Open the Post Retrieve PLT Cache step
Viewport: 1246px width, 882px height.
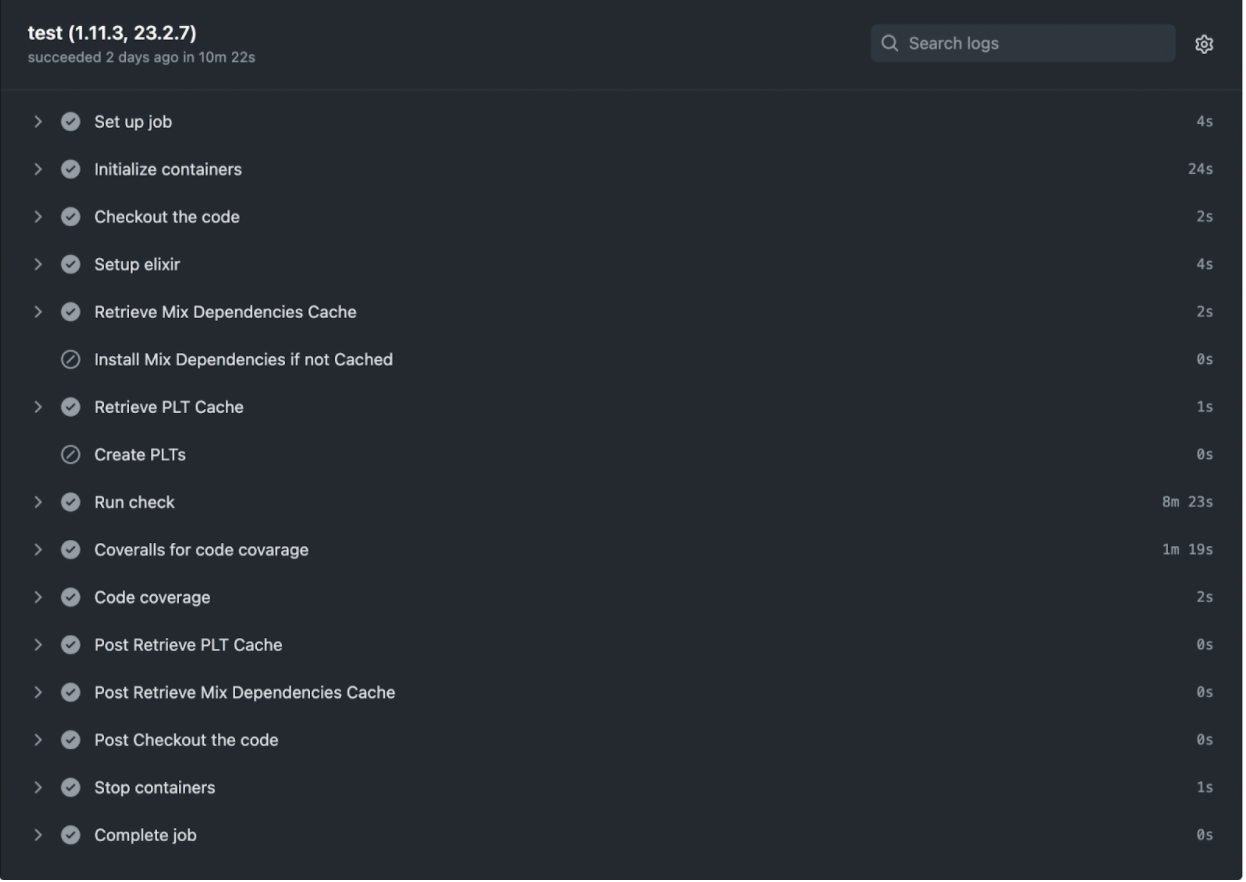pyautogui.click(x=622, y=645)
